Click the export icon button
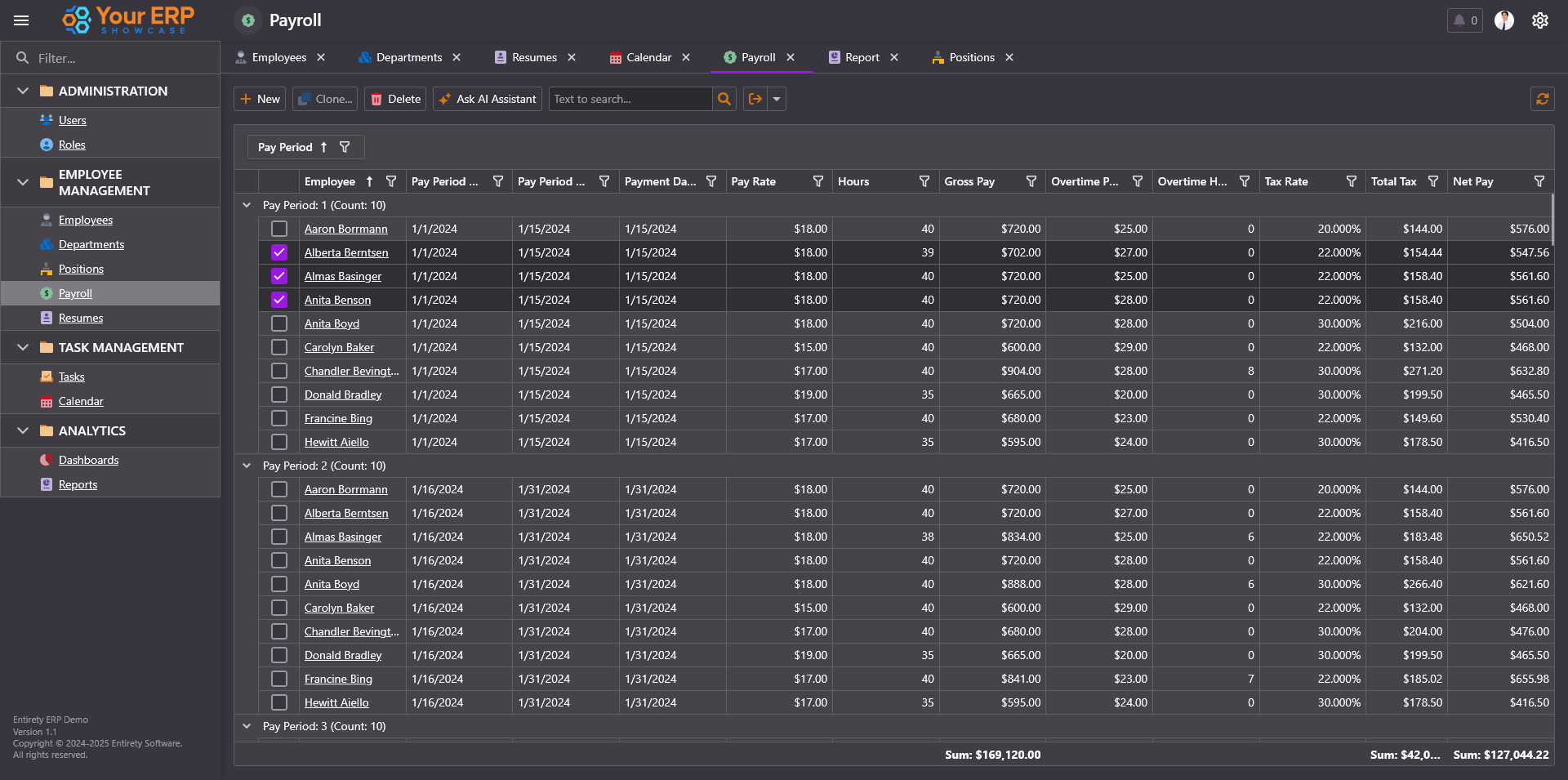 [x=755, y=99]
